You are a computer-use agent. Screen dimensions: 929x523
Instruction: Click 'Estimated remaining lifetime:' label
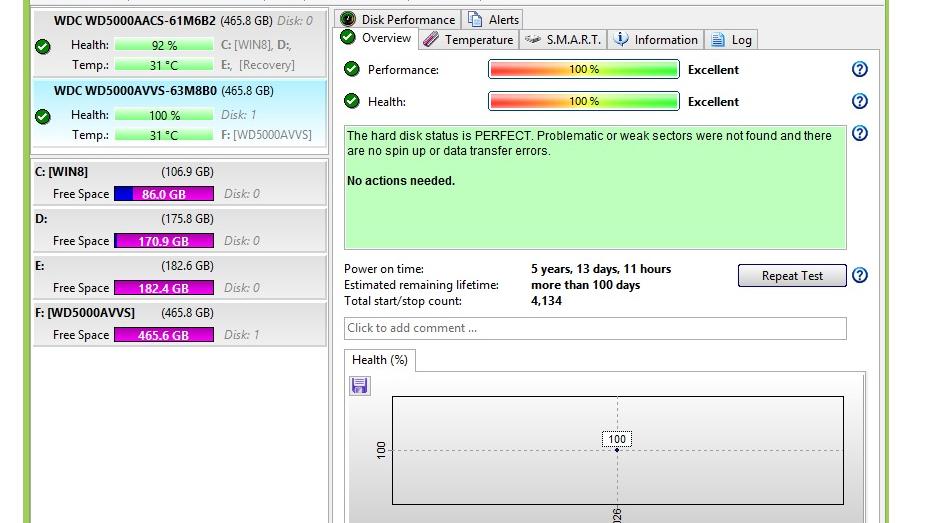click(x=421, y=285)
